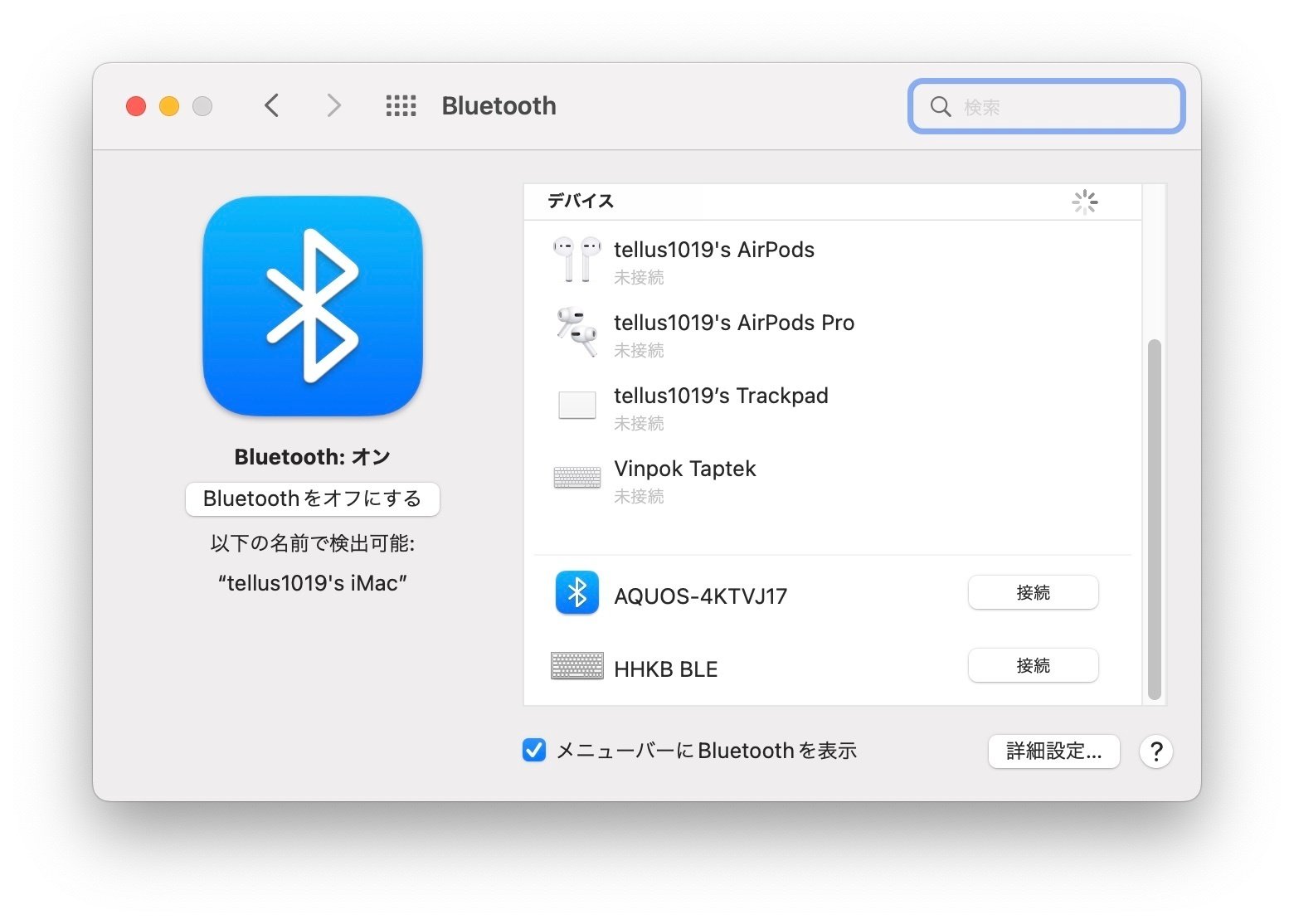Click the Bluetooth: オン status label
Image resolution: width=1294 pixels, height=924 pixels.
(313, 457)
